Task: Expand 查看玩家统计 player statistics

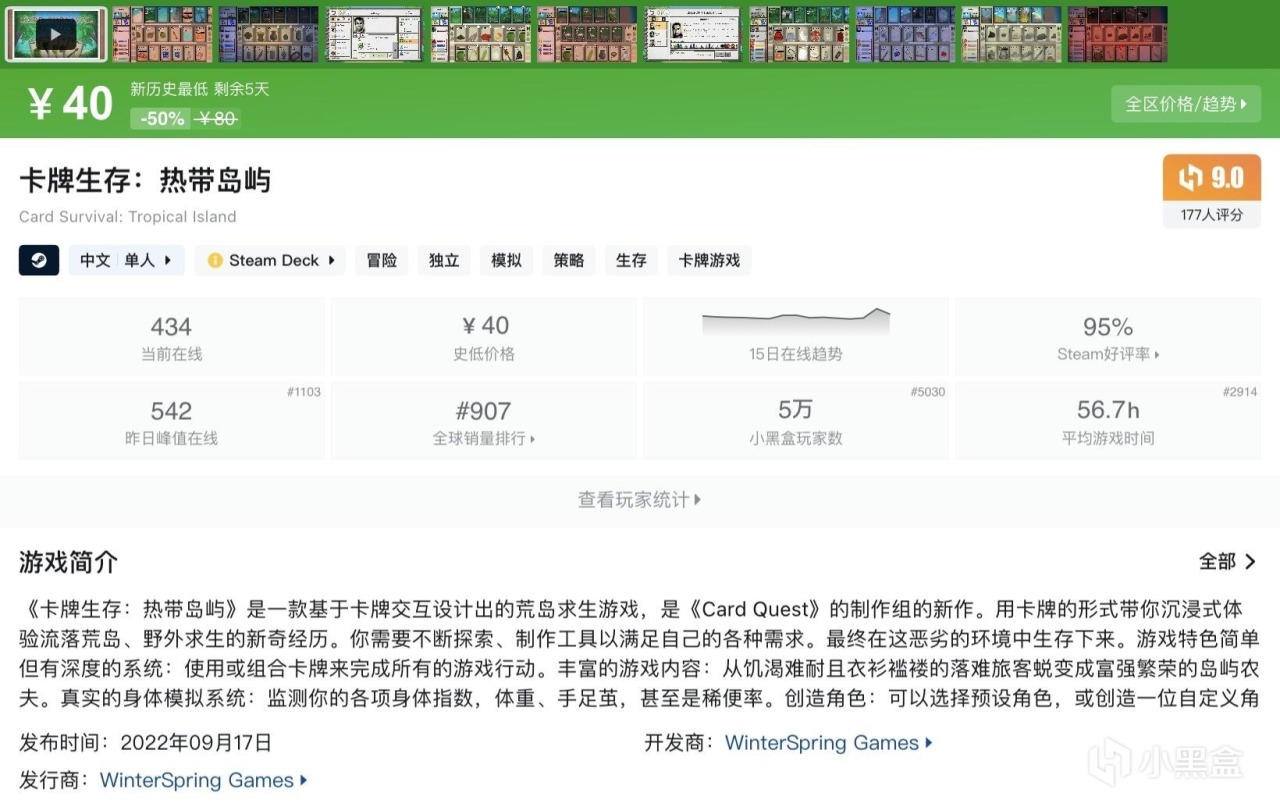Action: (640, 500)
